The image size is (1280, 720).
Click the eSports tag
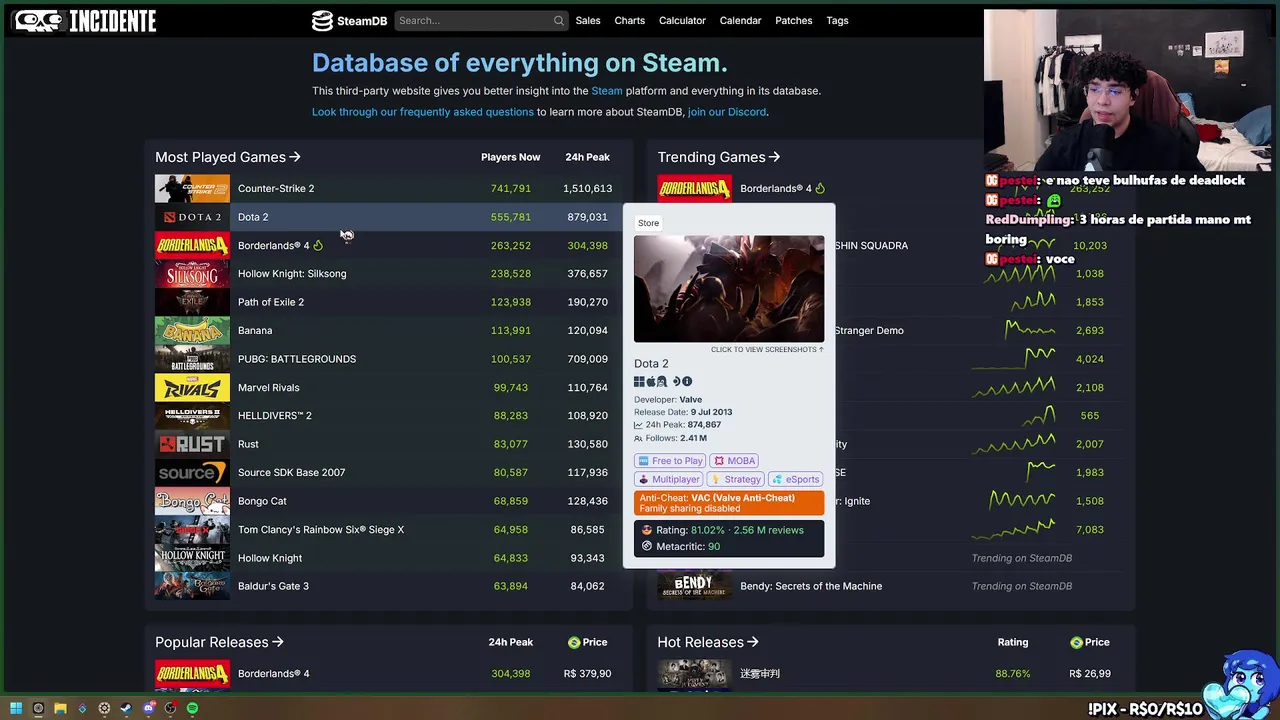pos(796,479)
